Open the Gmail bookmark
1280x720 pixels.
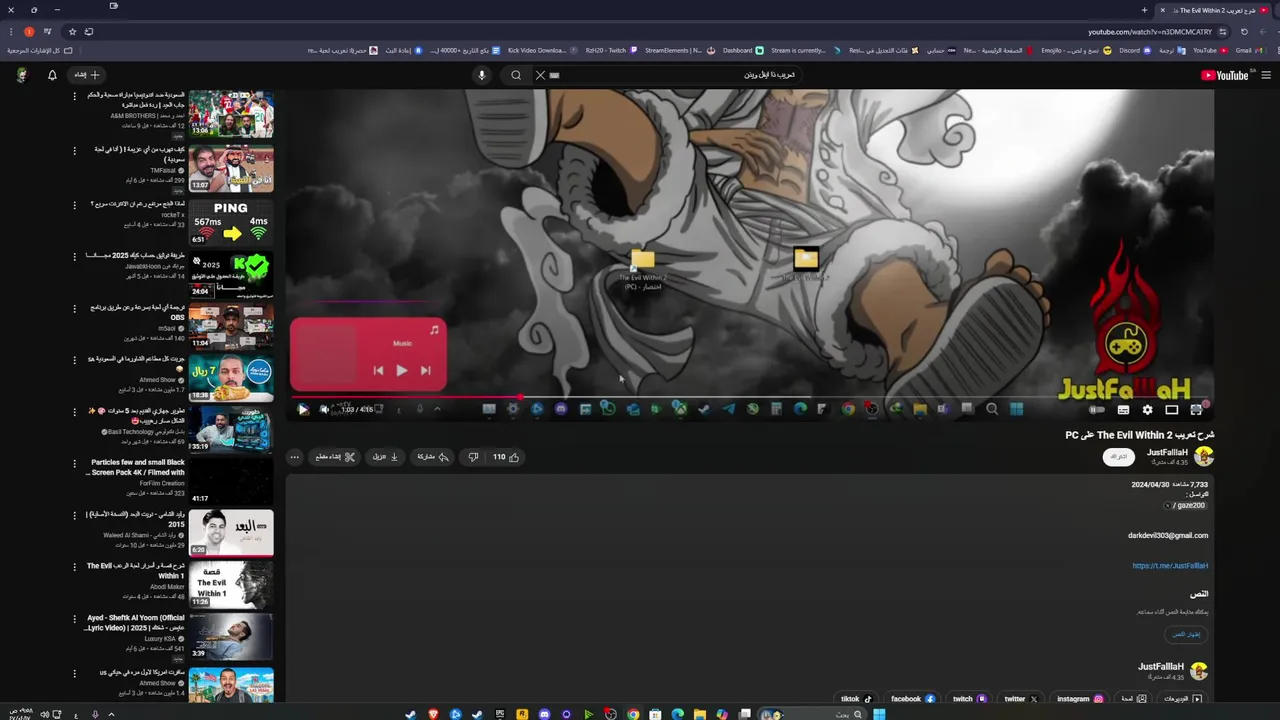coord(1248,50)
